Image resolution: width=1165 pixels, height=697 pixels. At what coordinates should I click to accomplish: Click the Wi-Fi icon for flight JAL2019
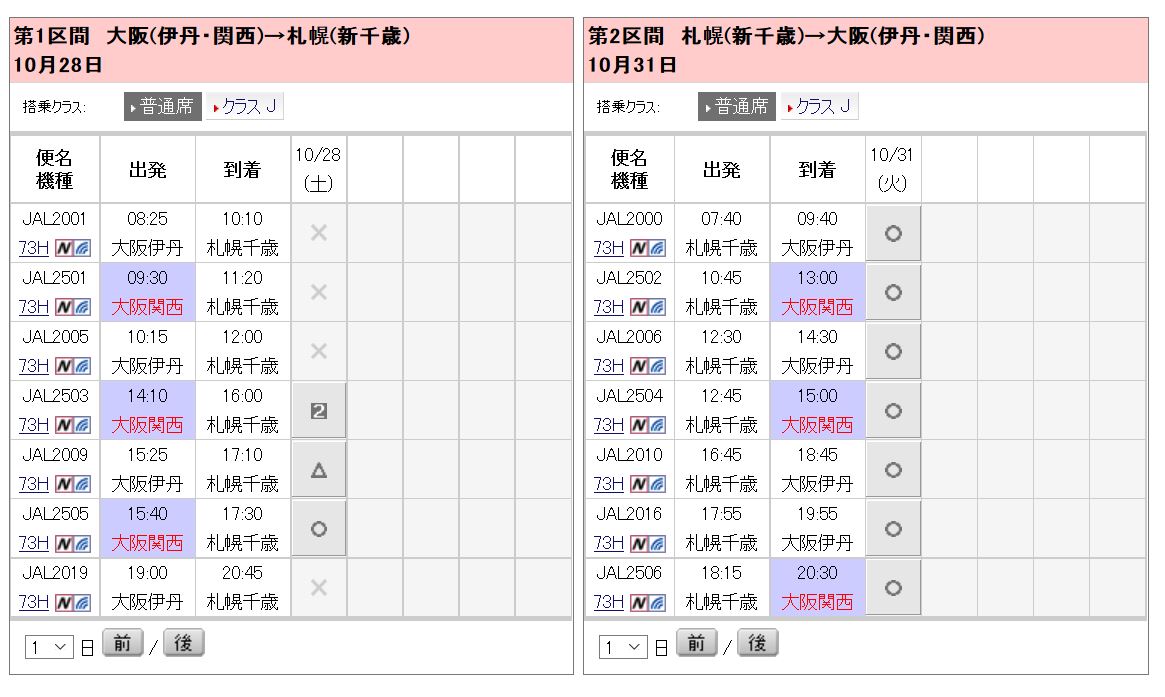click(82, 603)
